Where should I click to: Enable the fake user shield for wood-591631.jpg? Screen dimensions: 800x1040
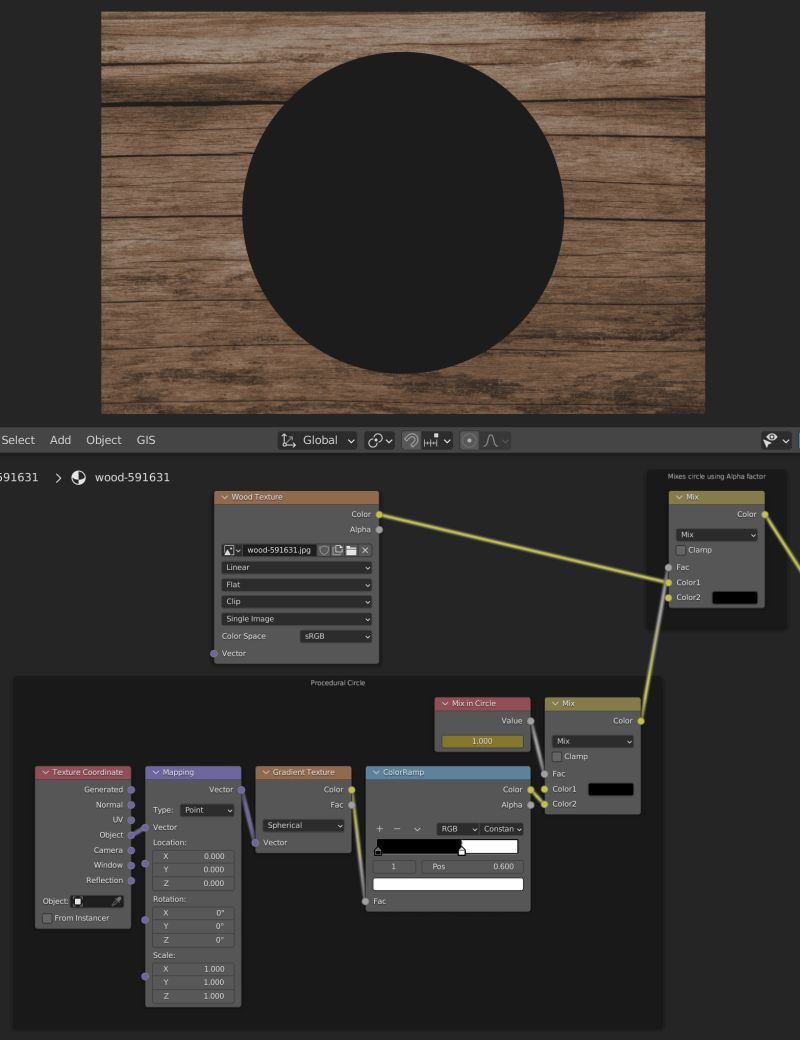324,550
